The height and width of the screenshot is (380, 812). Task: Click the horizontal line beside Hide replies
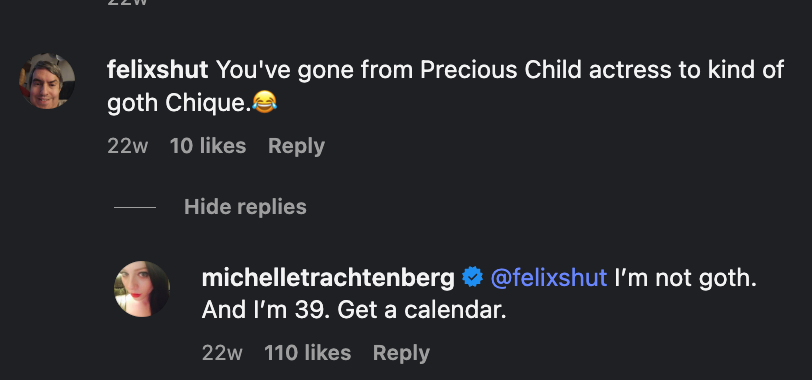[135, 207]
